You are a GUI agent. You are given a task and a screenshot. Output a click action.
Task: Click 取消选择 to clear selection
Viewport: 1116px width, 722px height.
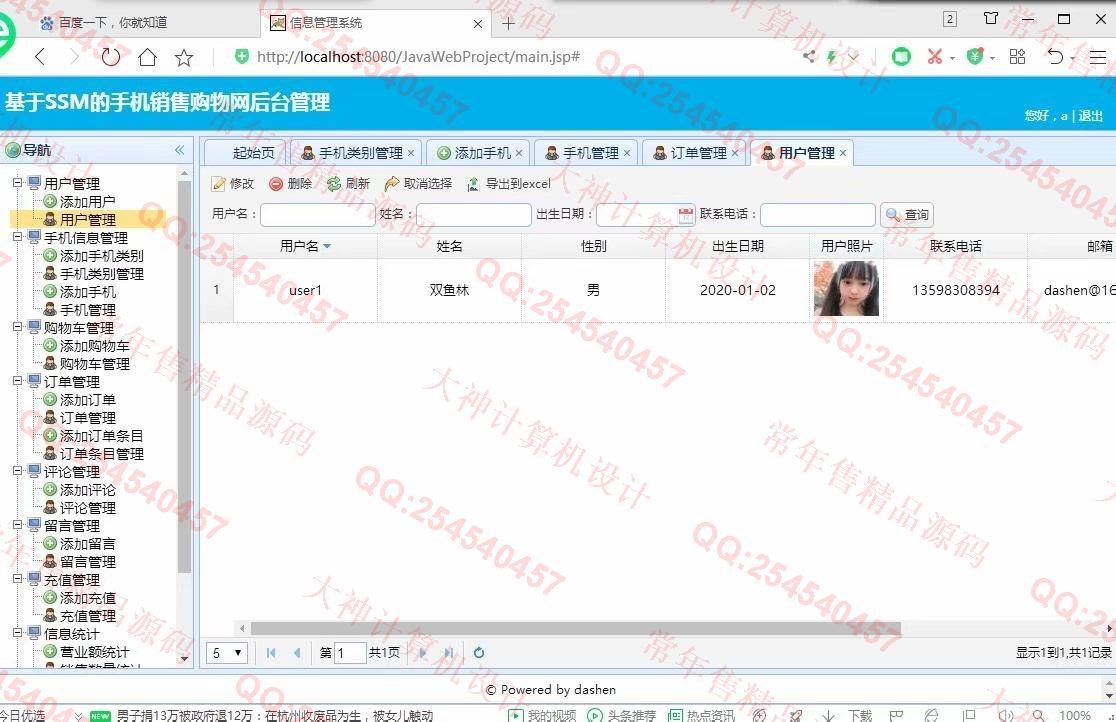pos(418,184)
